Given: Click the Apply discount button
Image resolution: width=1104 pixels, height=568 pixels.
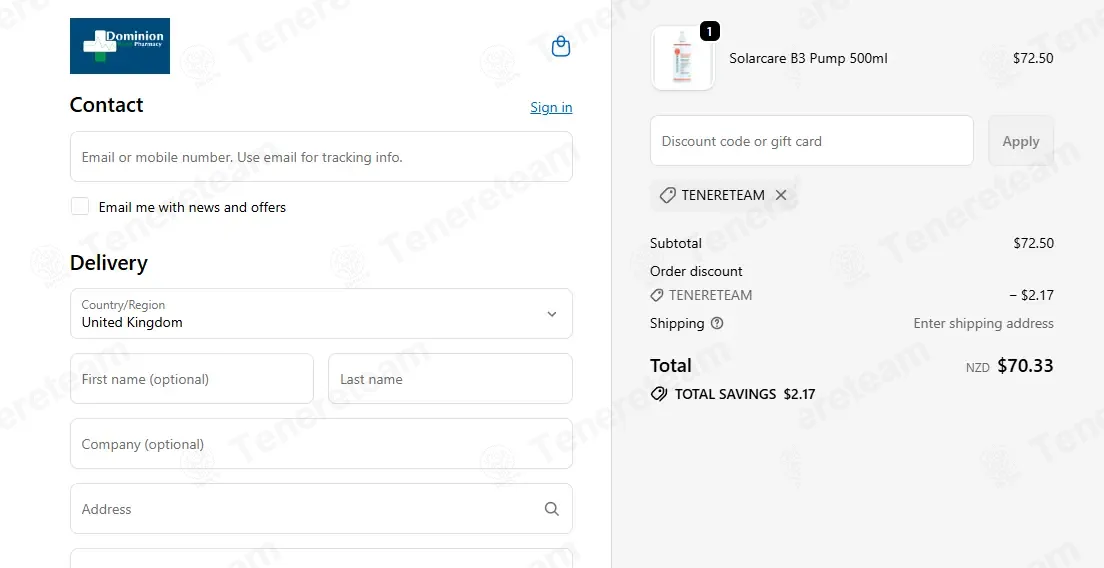Looking at the screenshot, I should [1021, 141].
